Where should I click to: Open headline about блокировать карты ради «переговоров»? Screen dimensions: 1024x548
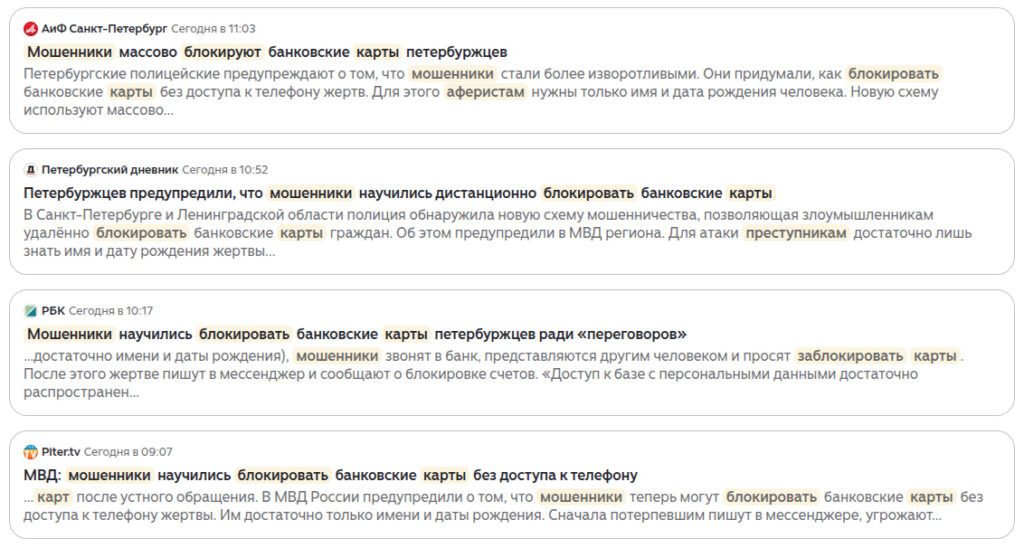pyautogui.click(x=356, y=334)
